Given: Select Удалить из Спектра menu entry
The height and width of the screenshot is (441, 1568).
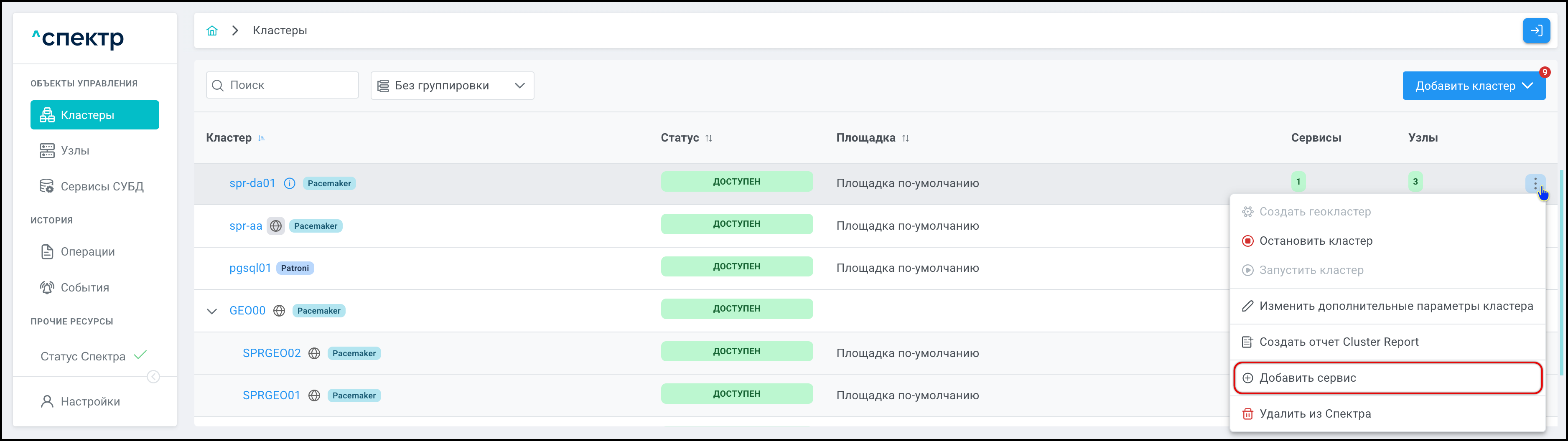Looking at the screenshot, I should (x=1315, y=413).
